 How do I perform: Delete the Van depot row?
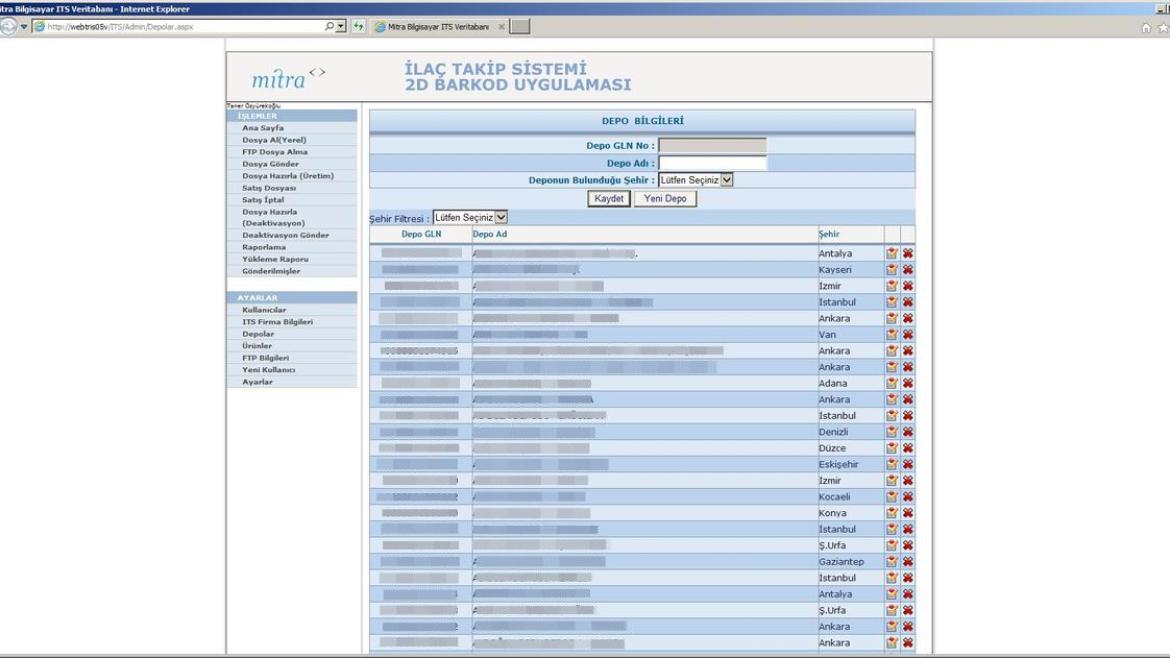coord(907,334)
